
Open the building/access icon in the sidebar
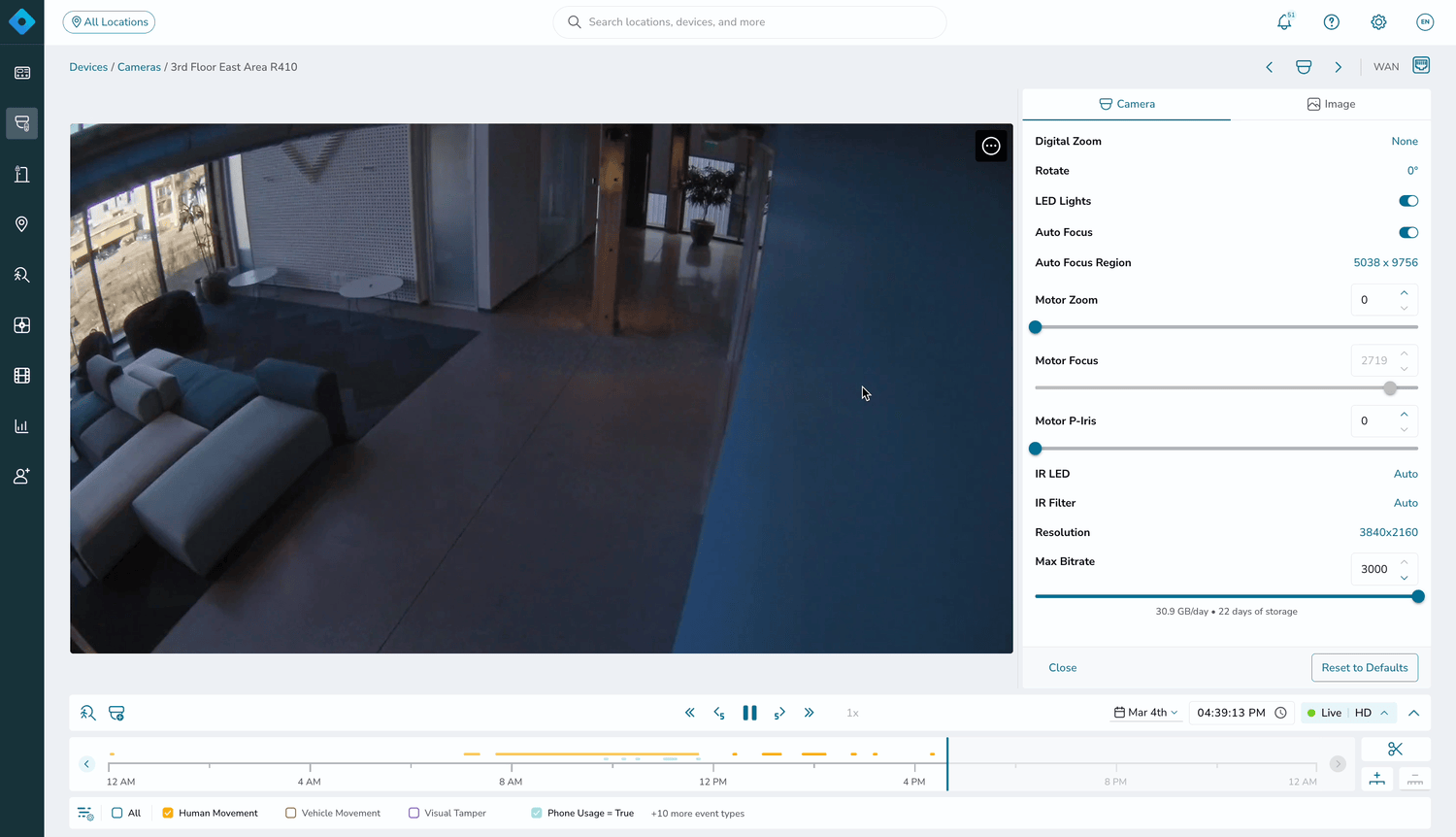[21, 174]
